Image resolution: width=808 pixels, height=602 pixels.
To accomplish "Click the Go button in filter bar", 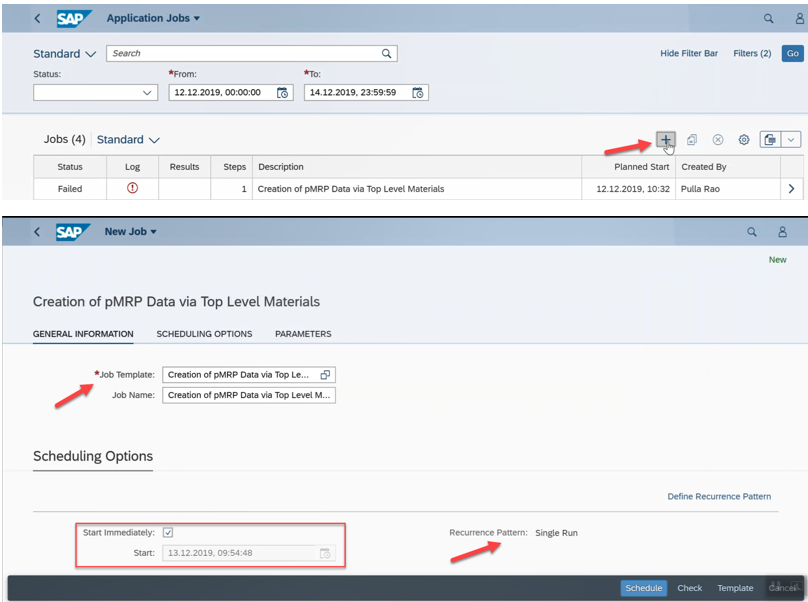I will pyautogui.click(x=792, y=53).
